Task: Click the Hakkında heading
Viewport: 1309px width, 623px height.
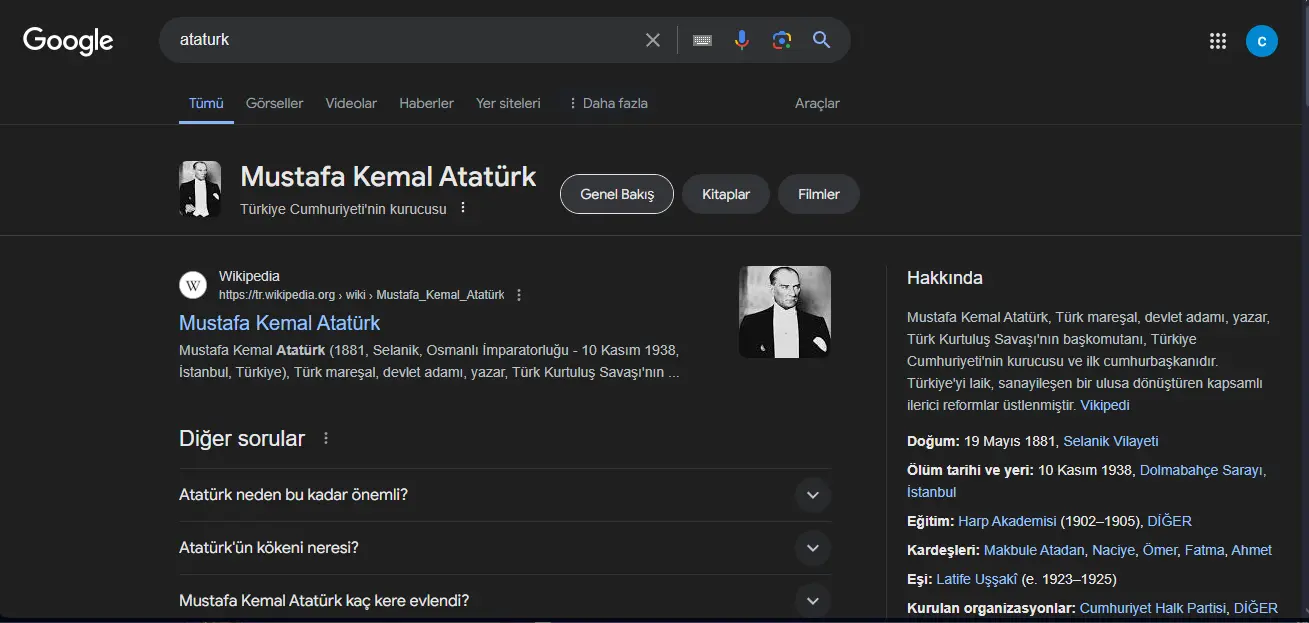Action: (x=945, y=278)
